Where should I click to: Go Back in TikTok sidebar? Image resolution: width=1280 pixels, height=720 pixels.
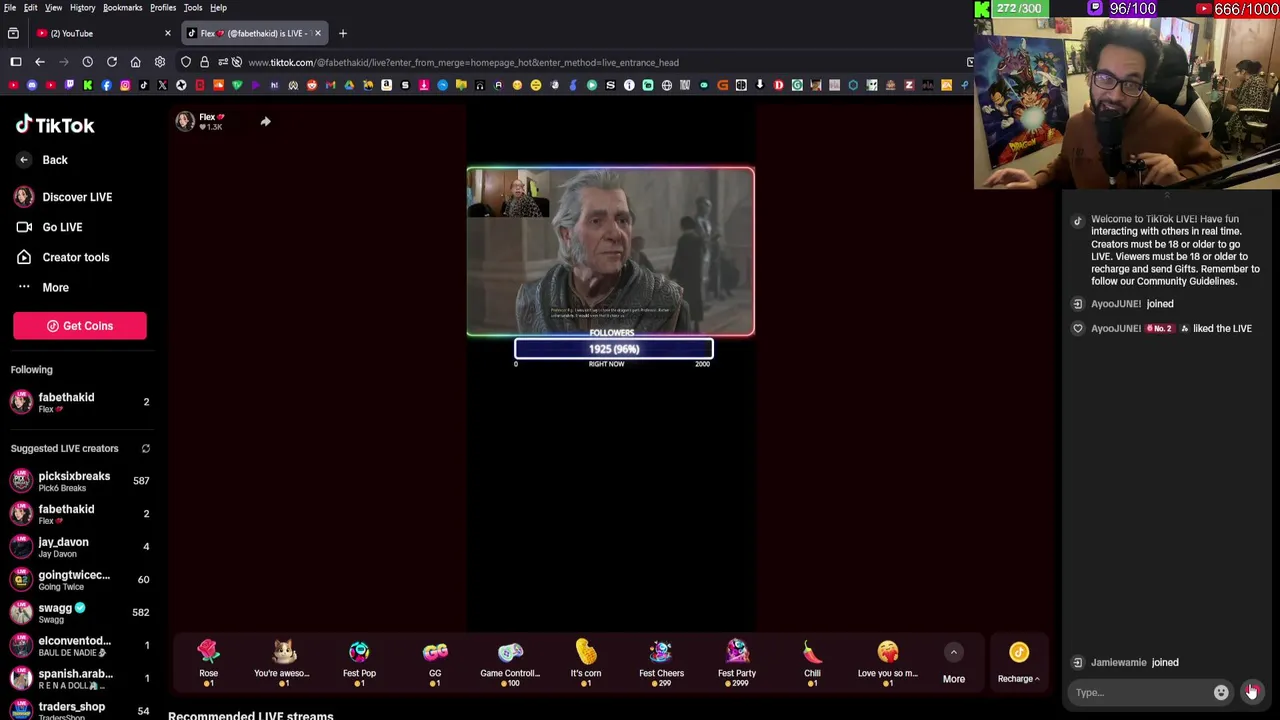pyautogui.click(x=42, y=160)
